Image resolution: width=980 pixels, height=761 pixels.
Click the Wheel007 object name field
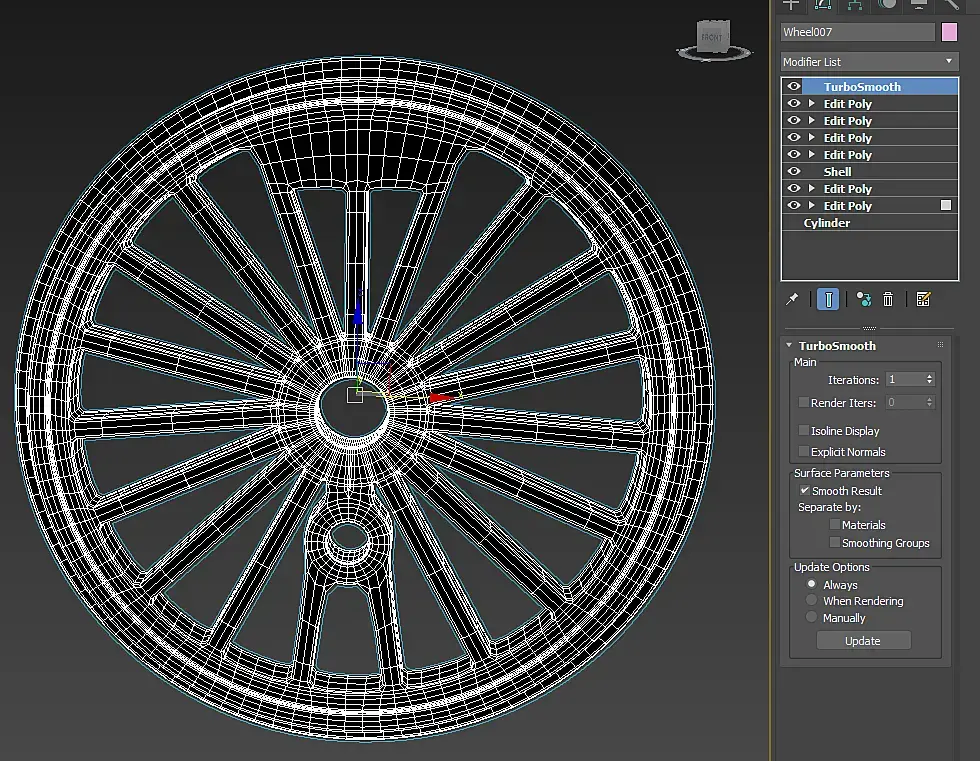(x=857, y=32)
